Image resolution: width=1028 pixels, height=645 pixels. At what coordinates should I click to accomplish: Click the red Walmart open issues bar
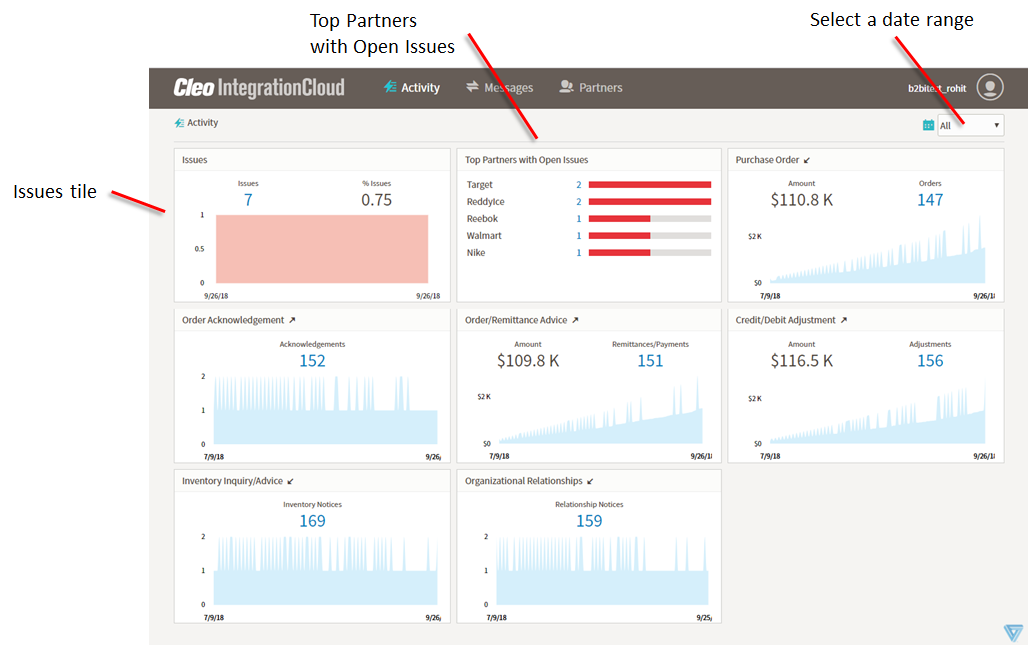tap(619, 236)
